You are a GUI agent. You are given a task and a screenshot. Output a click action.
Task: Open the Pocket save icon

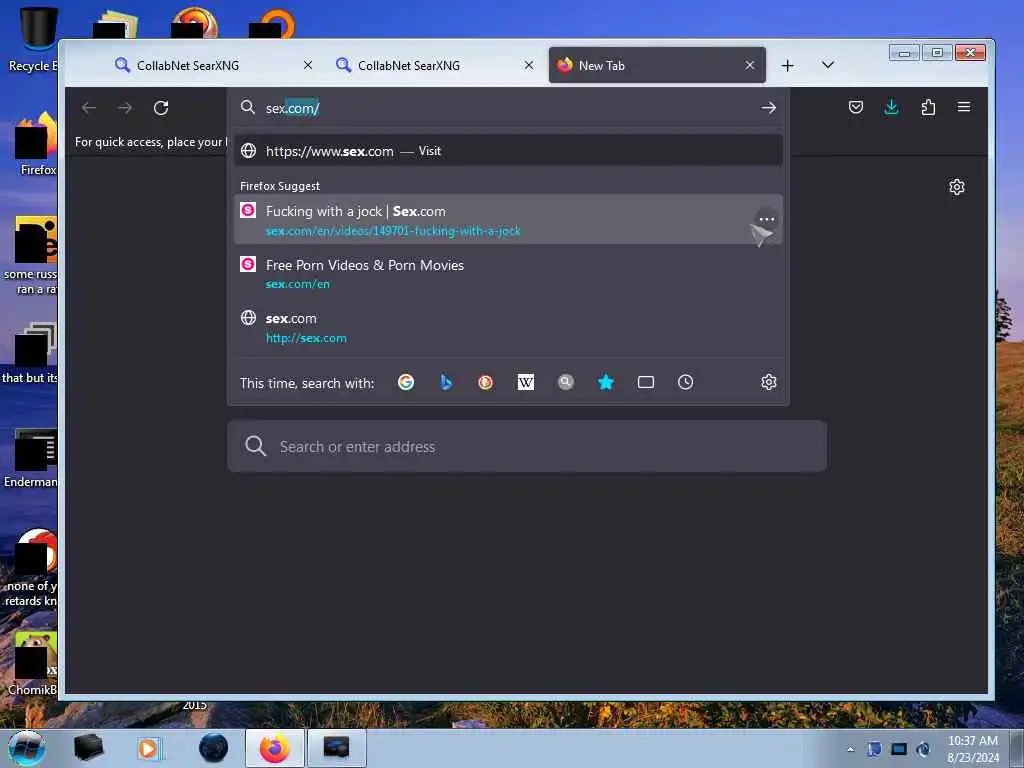click(x=856, y=107)
